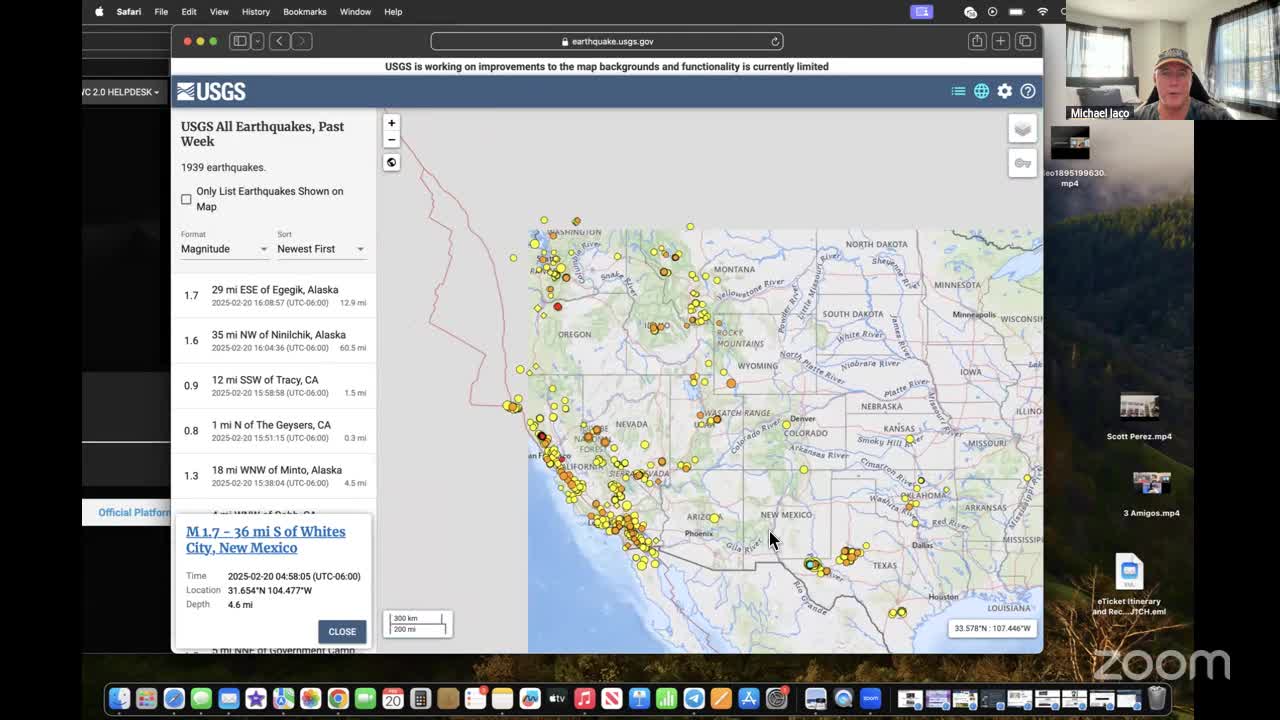Select 35 mi NW of Ninilchik, Alaska event

(274, 340)
